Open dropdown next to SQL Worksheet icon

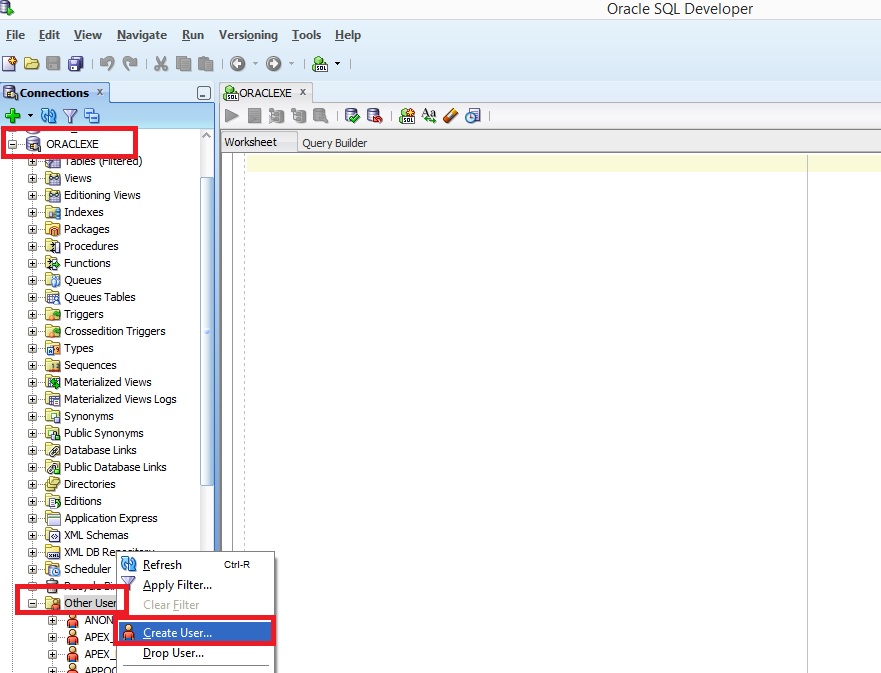click(x=338, y=63)
